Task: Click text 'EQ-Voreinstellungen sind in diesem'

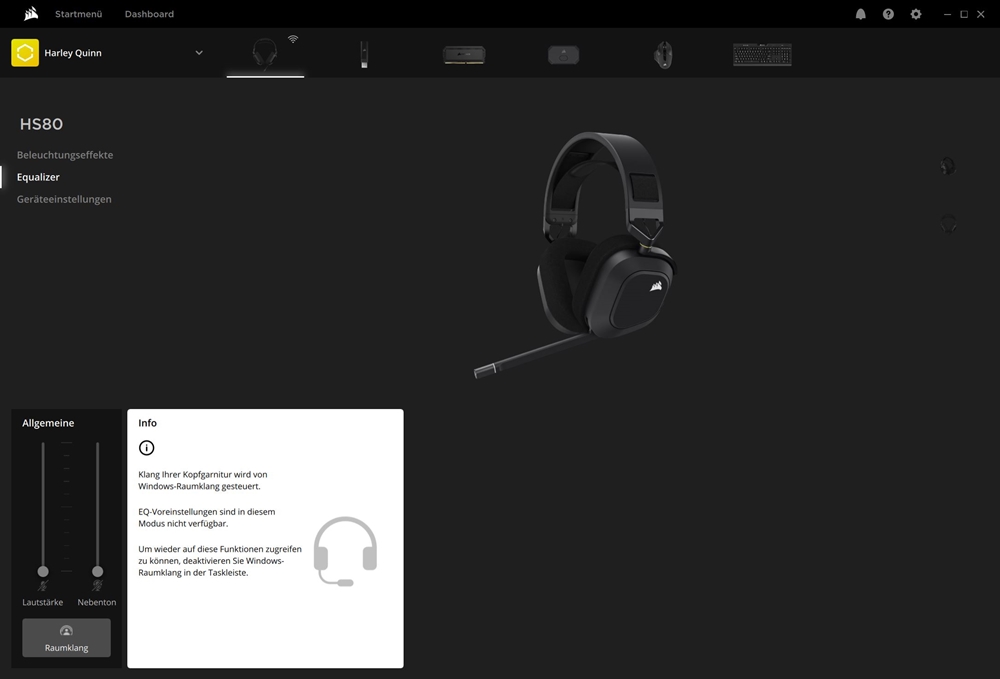Action: tap(207, 511)
